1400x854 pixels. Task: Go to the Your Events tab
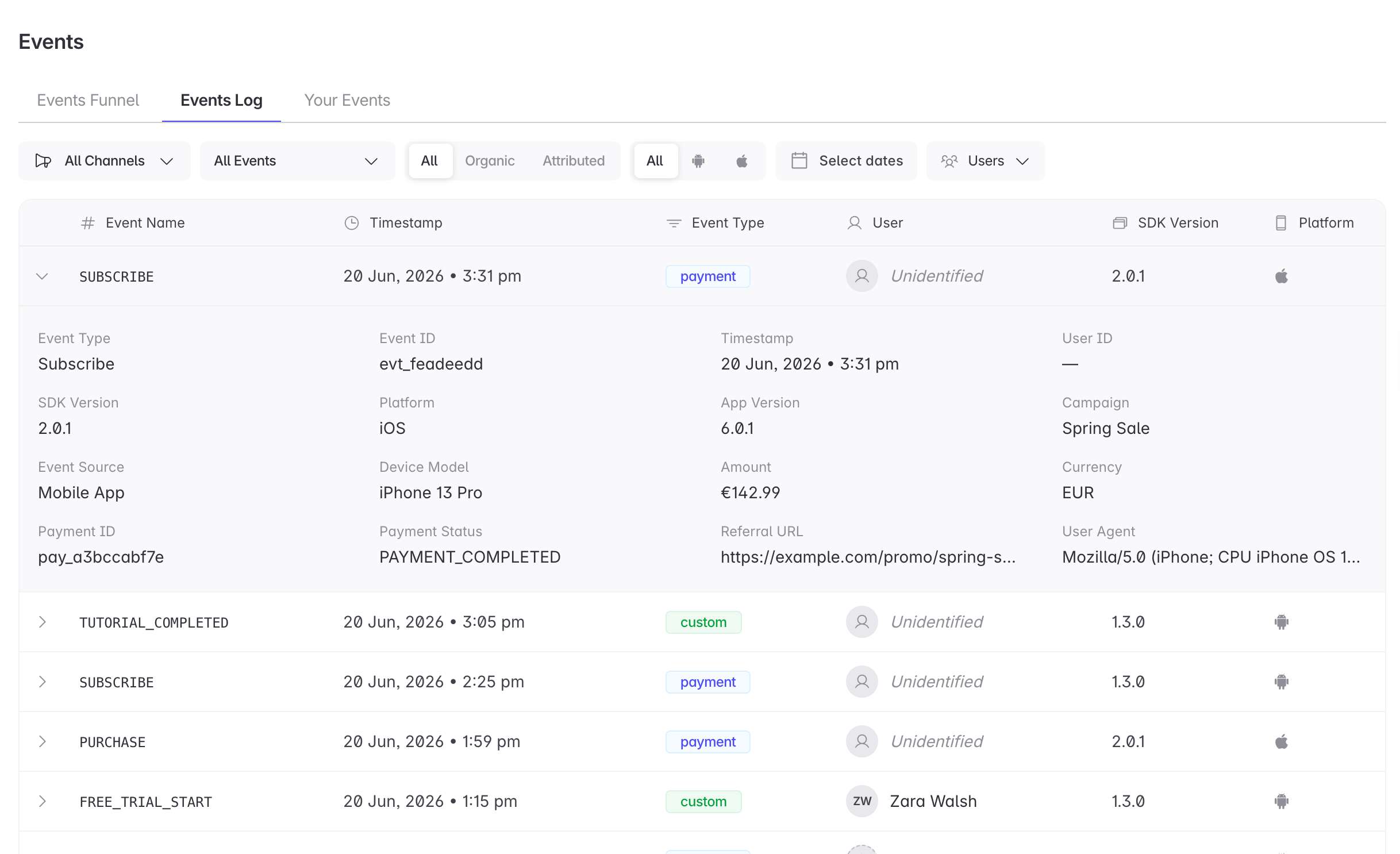347,100
